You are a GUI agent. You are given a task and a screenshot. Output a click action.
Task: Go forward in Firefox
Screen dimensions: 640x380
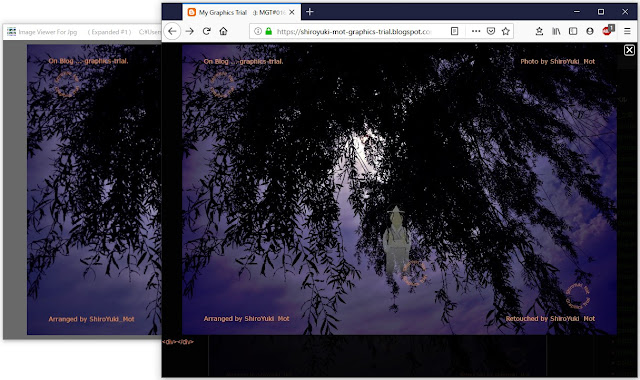pos(189,31)
